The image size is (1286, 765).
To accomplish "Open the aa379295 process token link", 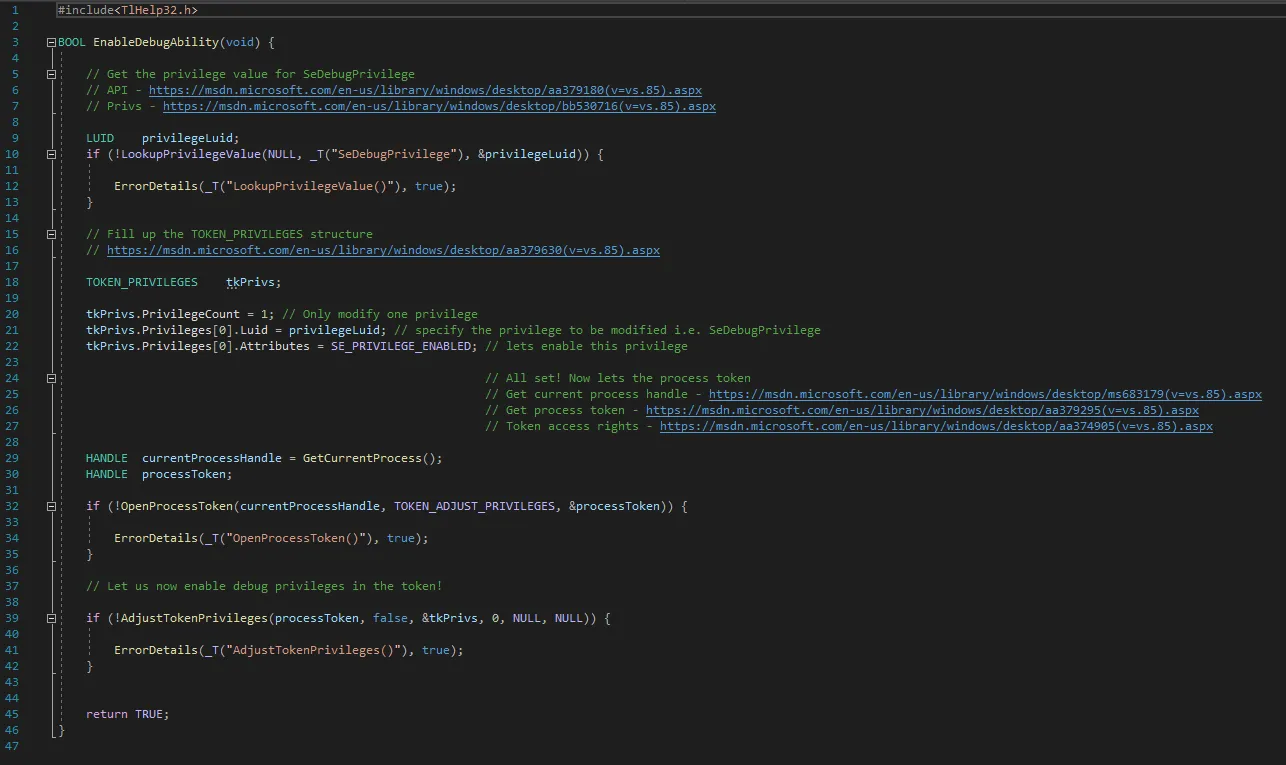I will [920, 409].
